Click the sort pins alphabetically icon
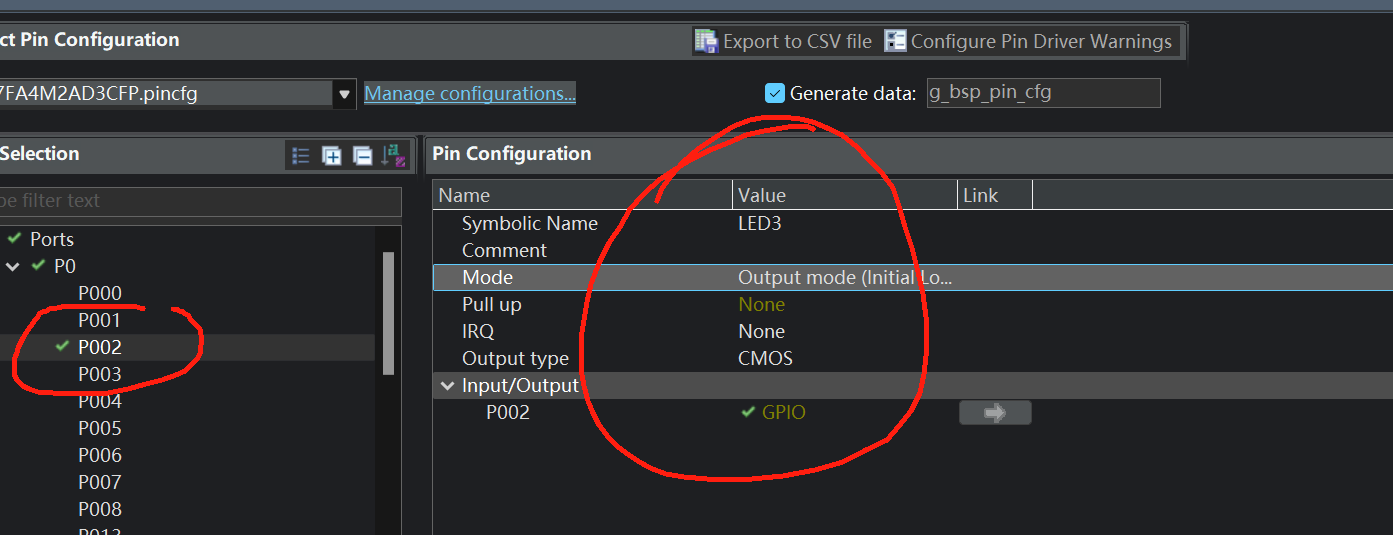 tap(394, 155)
